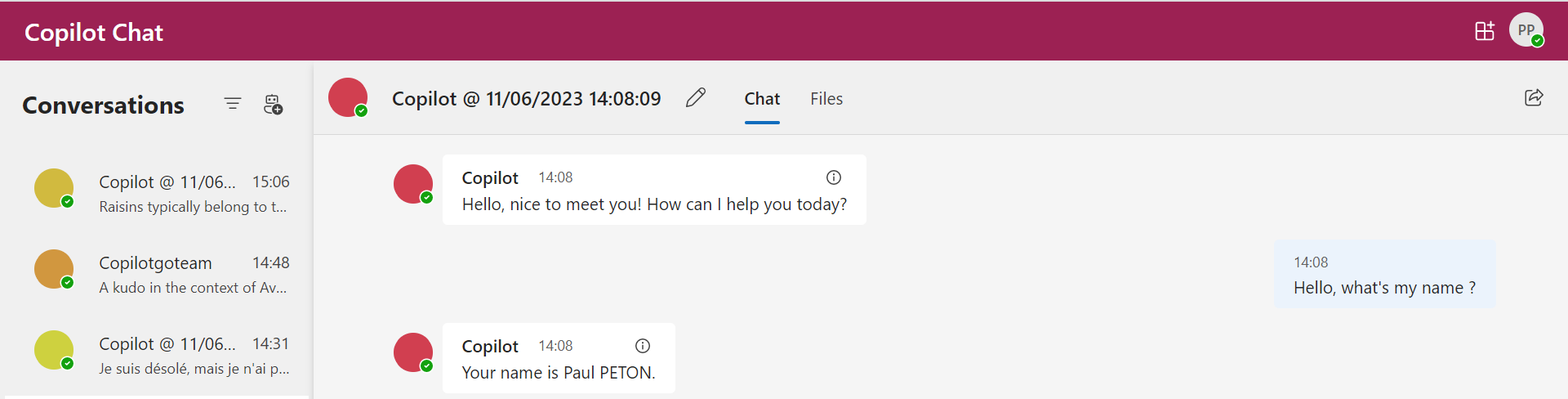Show info for the 'Paul PETON' reply

[643, 346]
